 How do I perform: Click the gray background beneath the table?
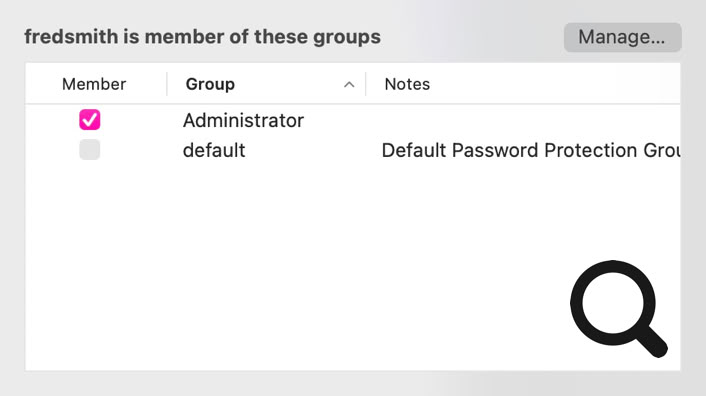[x=353, y=384]
